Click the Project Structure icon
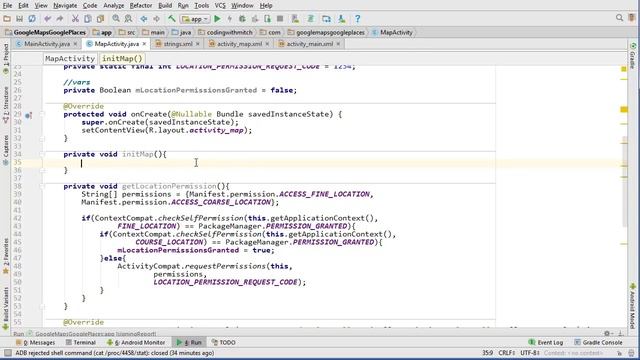The width and height of the screenshot is (640, 360). (x=326, y=19)
